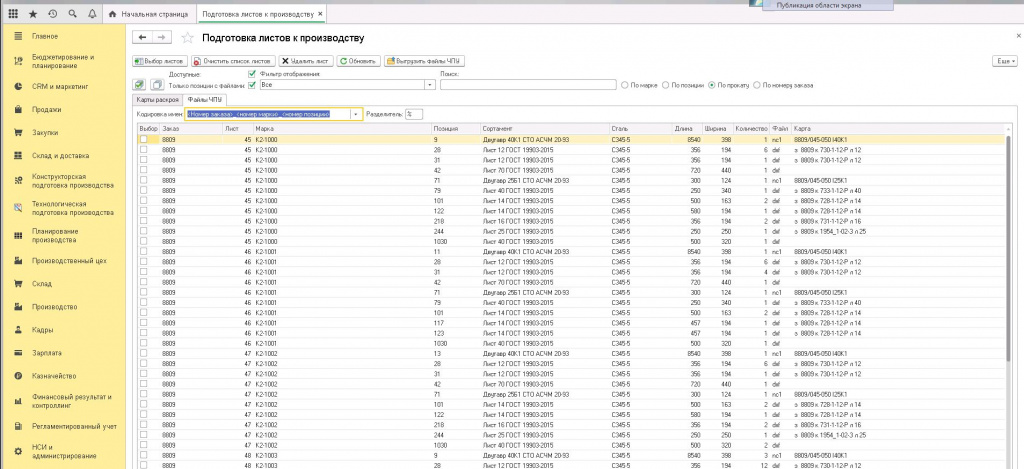Image resolution: width=1024 pixels, height=469 pixels.
Task: Open the Производственный цех section
Action: coord(69,261)
